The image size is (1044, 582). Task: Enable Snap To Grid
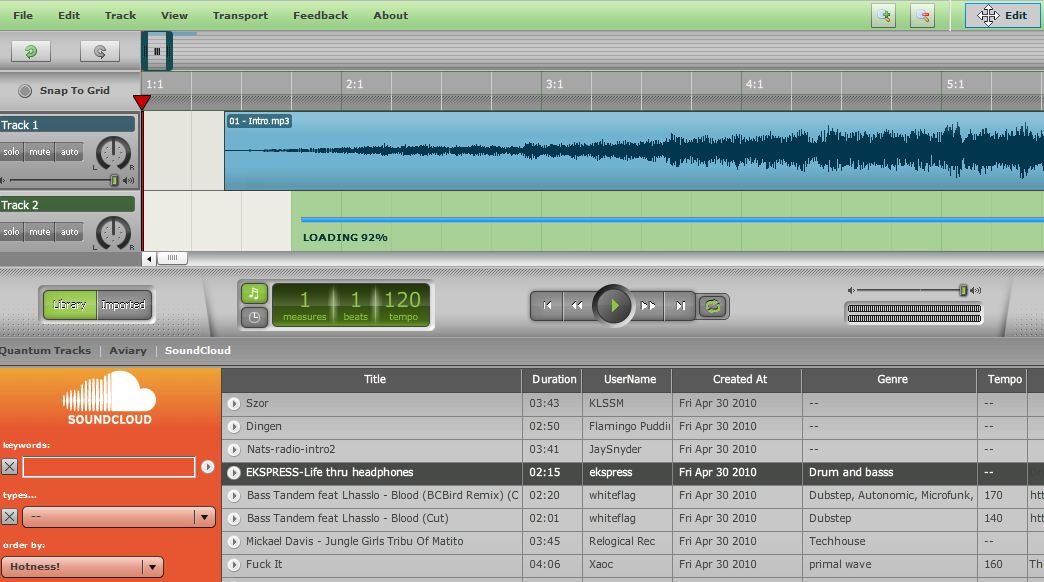click(x=25, y=91)
